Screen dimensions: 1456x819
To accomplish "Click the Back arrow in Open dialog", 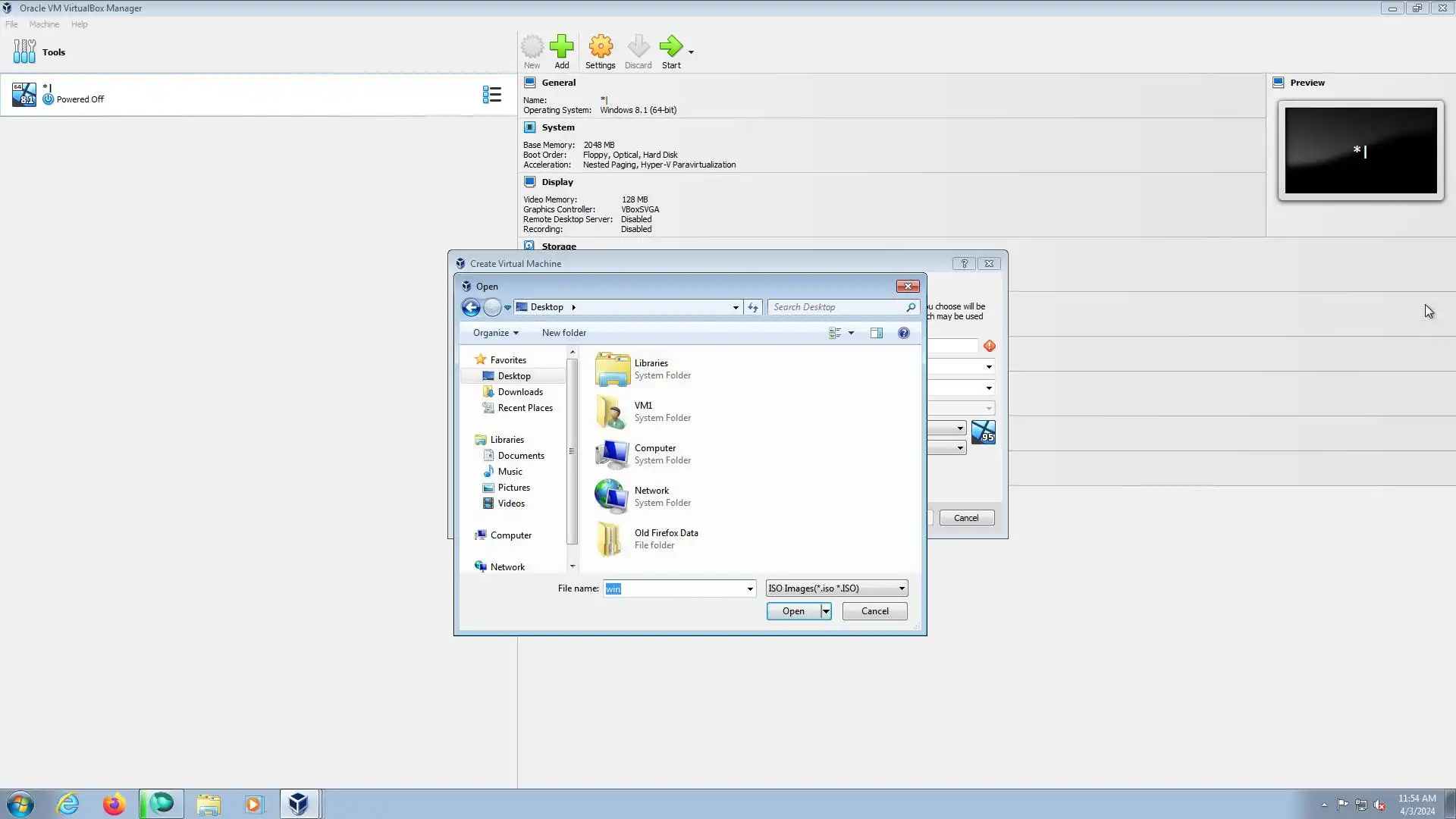I will pyautogui.click(x=471, y=307).
